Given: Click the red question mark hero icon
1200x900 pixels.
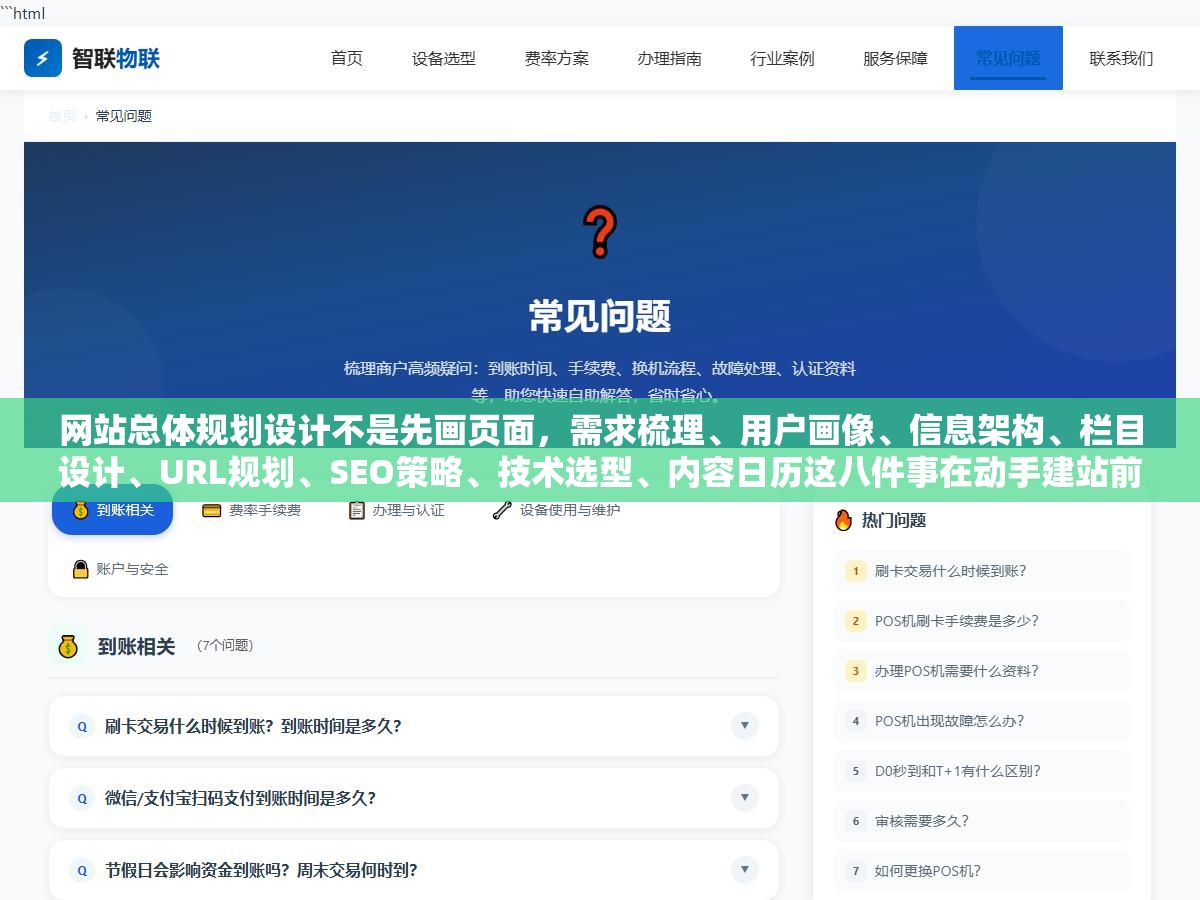Looking at the screenshot, I should [600, 232].
